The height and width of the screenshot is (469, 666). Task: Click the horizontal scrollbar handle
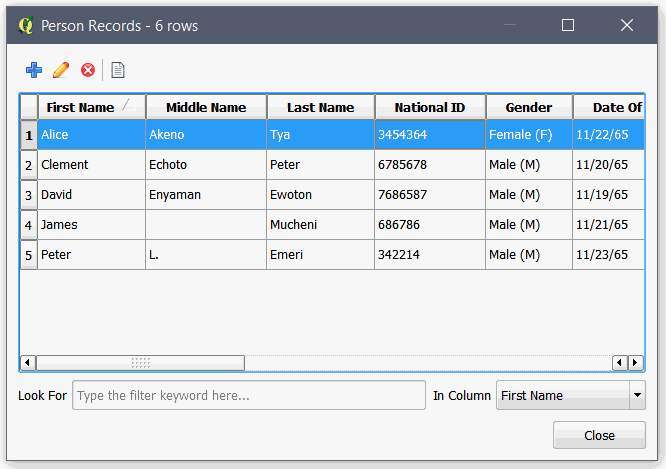pyautogui.click(x=141, y=363)
